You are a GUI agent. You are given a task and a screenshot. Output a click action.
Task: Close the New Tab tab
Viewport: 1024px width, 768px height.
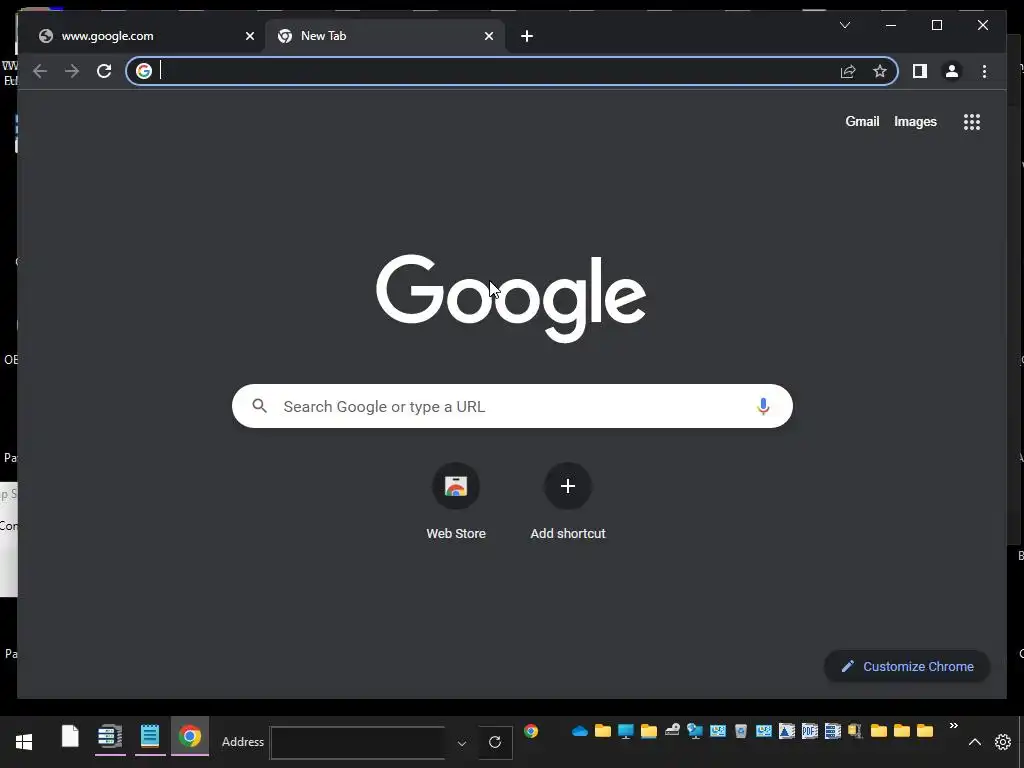coord(488,36)
